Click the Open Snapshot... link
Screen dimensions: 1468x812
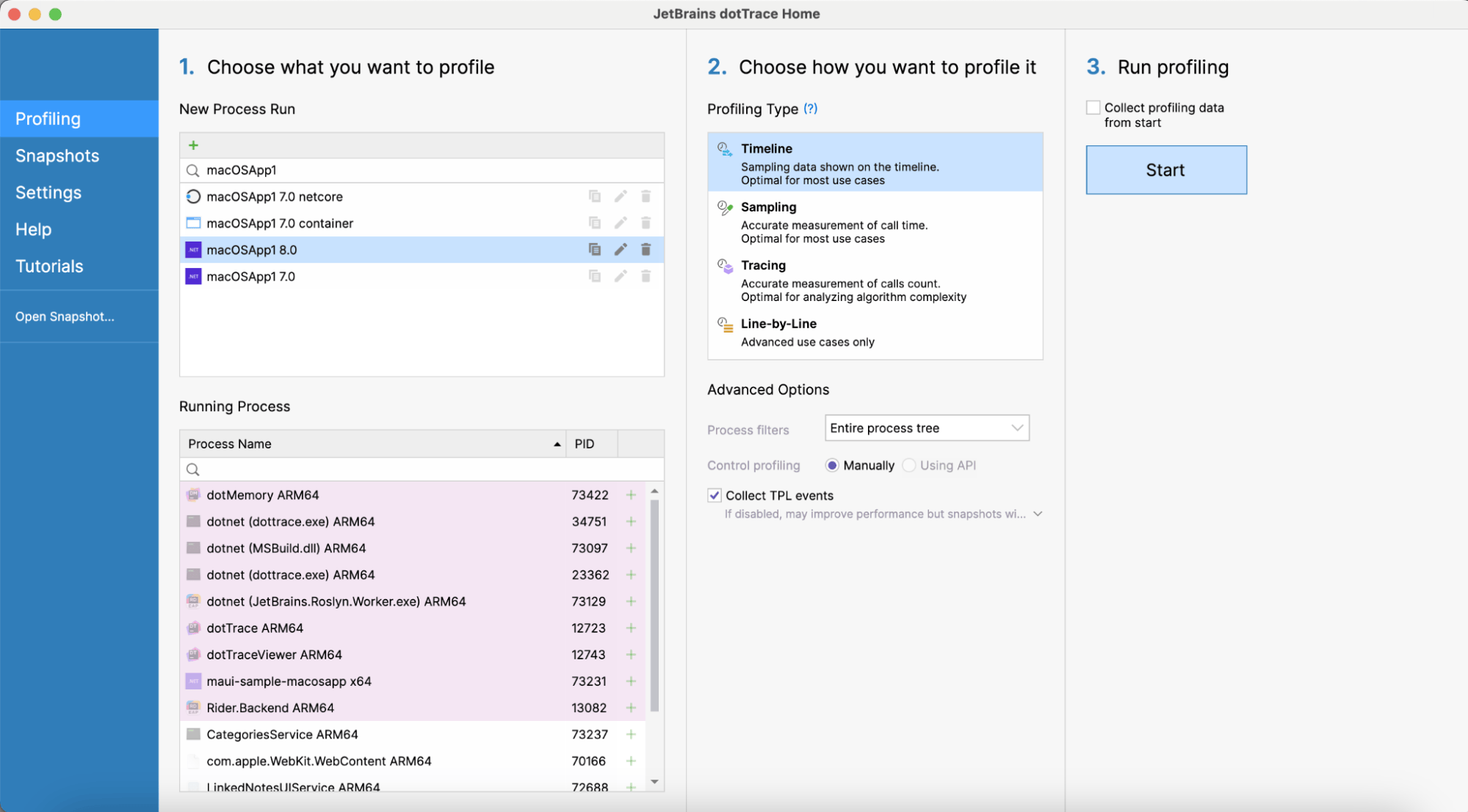65,316
